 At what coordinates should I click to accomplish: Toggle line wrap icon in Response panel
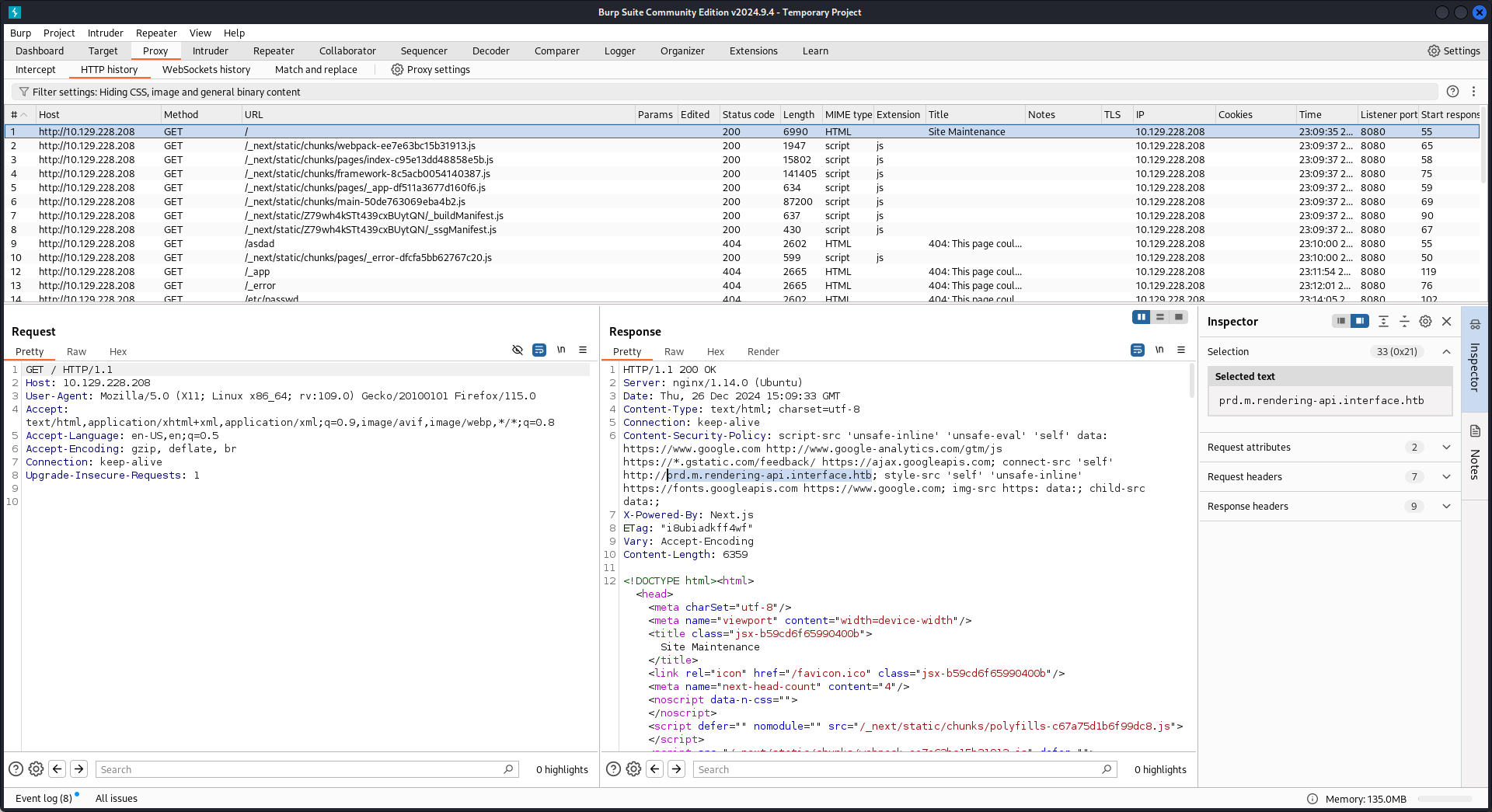tap(1138, 350)
